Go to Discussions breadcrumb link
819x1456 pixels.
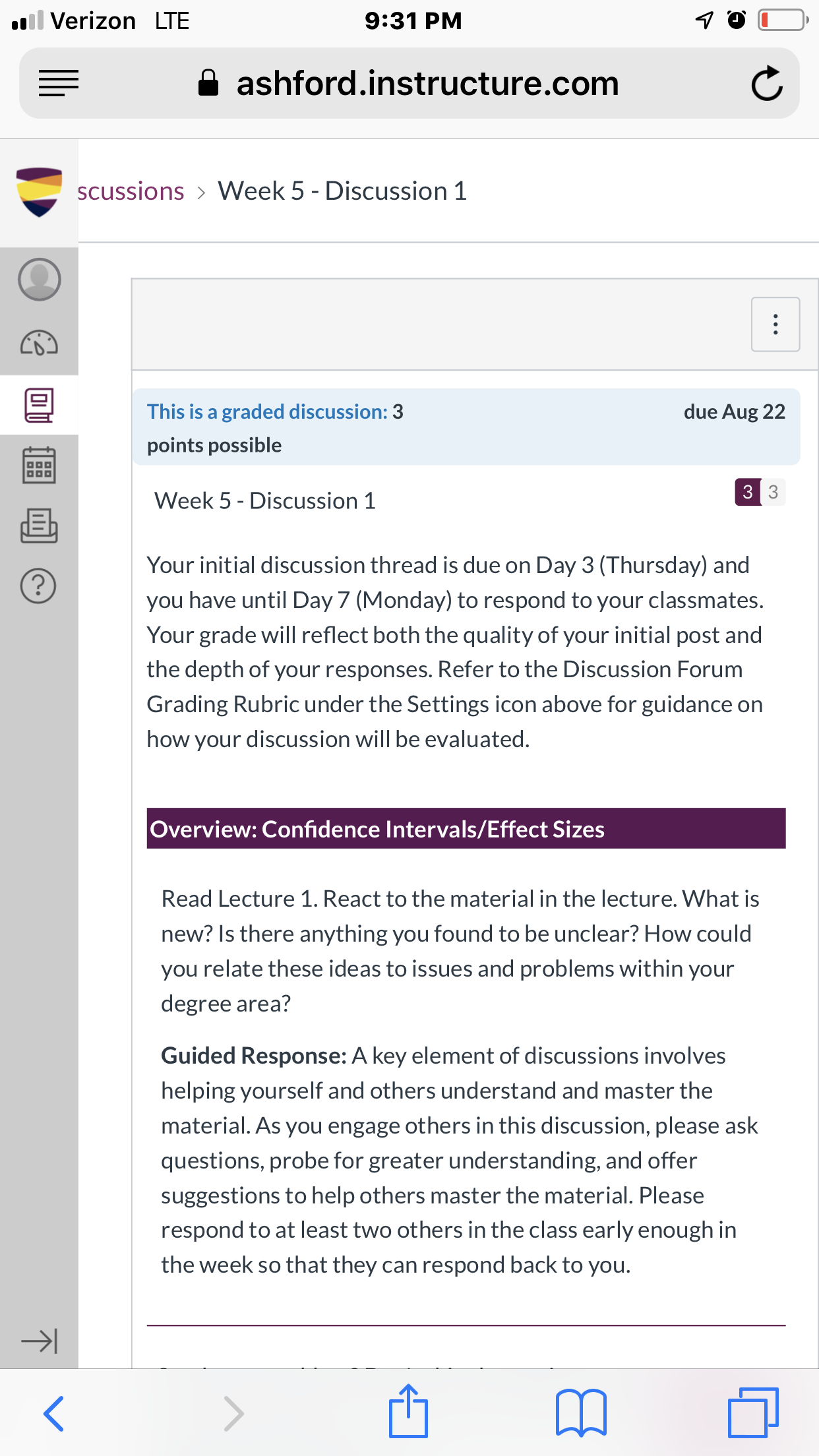[131, 191]
